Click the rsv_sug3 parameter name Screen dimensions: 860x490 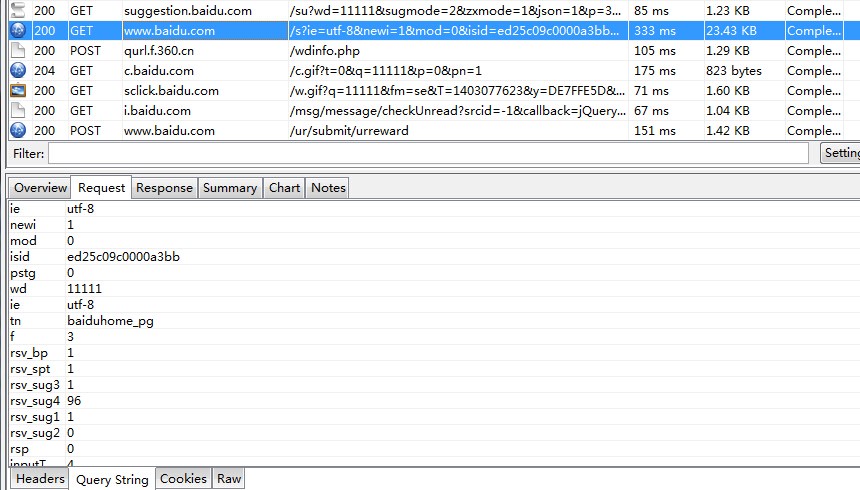click(x=35, y=385)
